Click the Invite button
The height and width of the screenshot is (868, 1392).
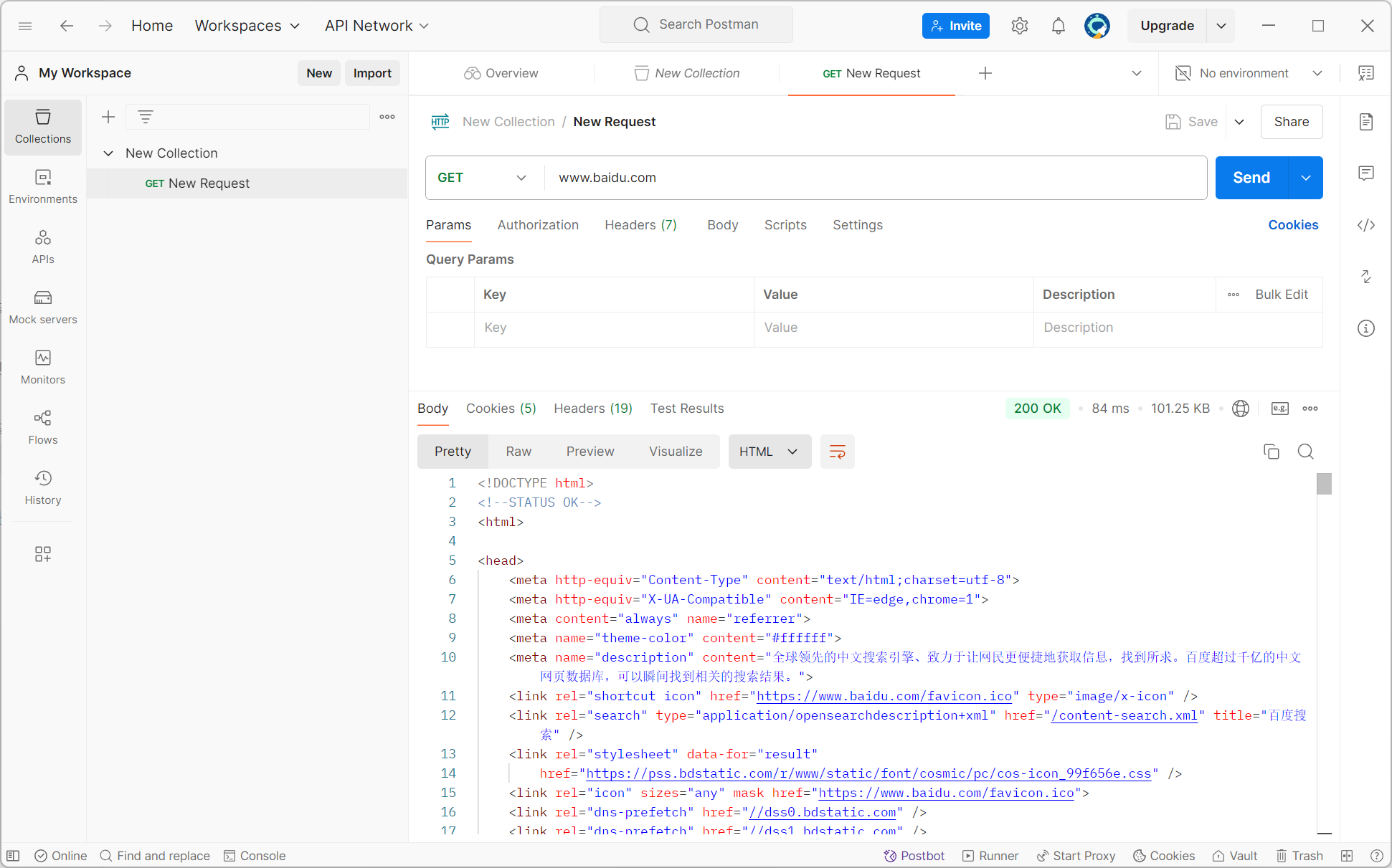click(956, 26)
